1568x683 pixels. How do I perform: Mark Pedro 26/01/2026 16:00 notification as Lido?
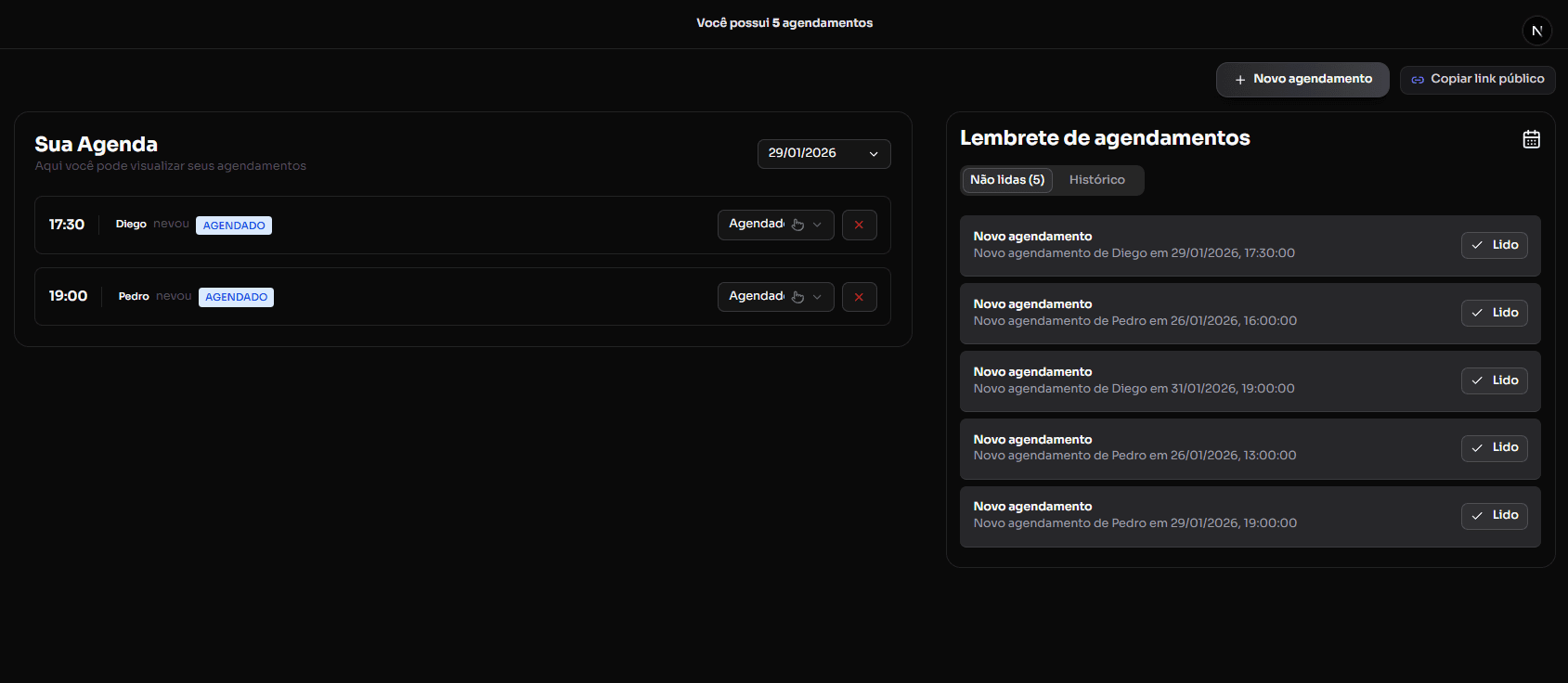click(x=1494, y=313)
